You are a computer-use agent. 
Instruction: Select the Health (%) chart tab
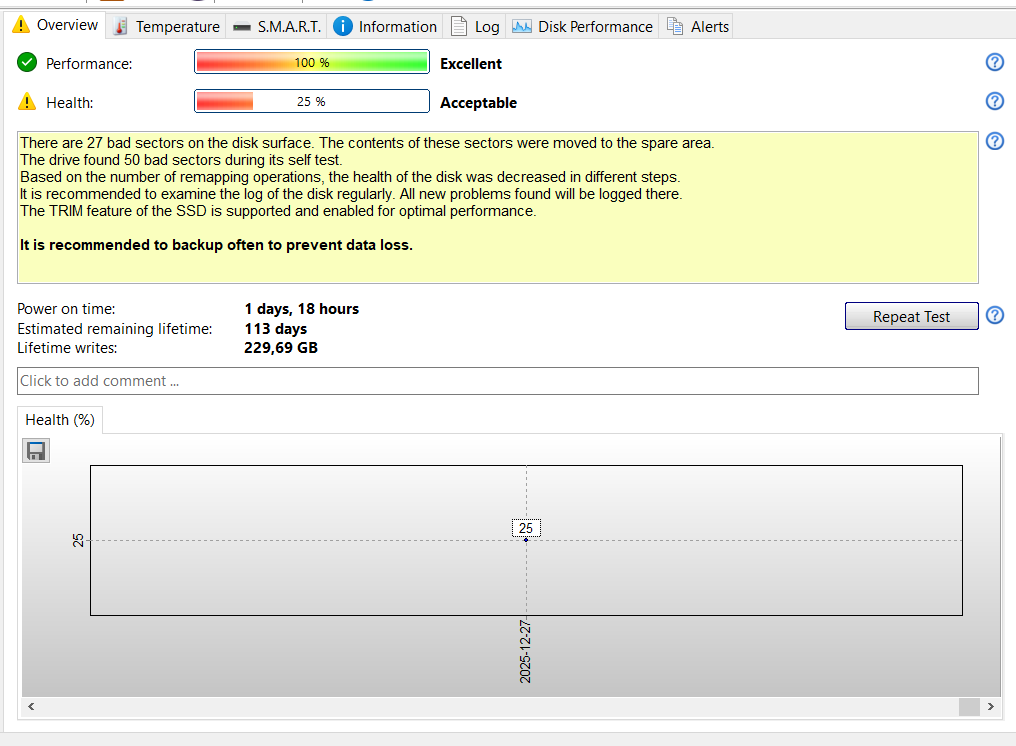pos(60,420)
